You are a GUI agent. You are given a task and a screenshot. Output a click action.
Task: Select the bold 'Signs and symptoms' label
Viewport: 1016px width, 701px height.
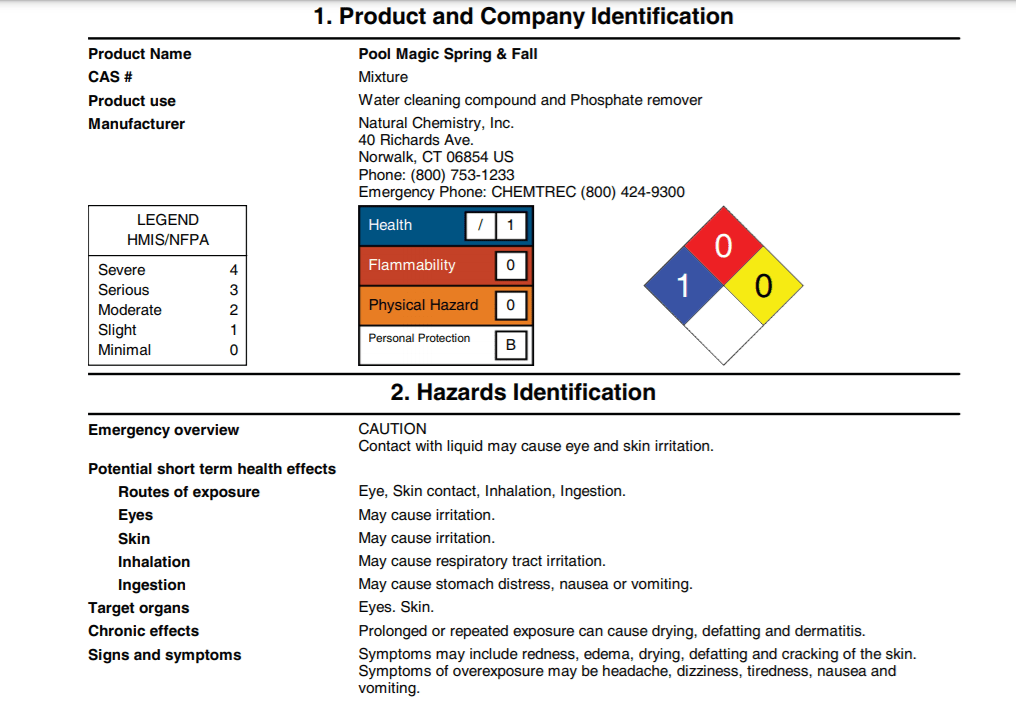point(165,656)
